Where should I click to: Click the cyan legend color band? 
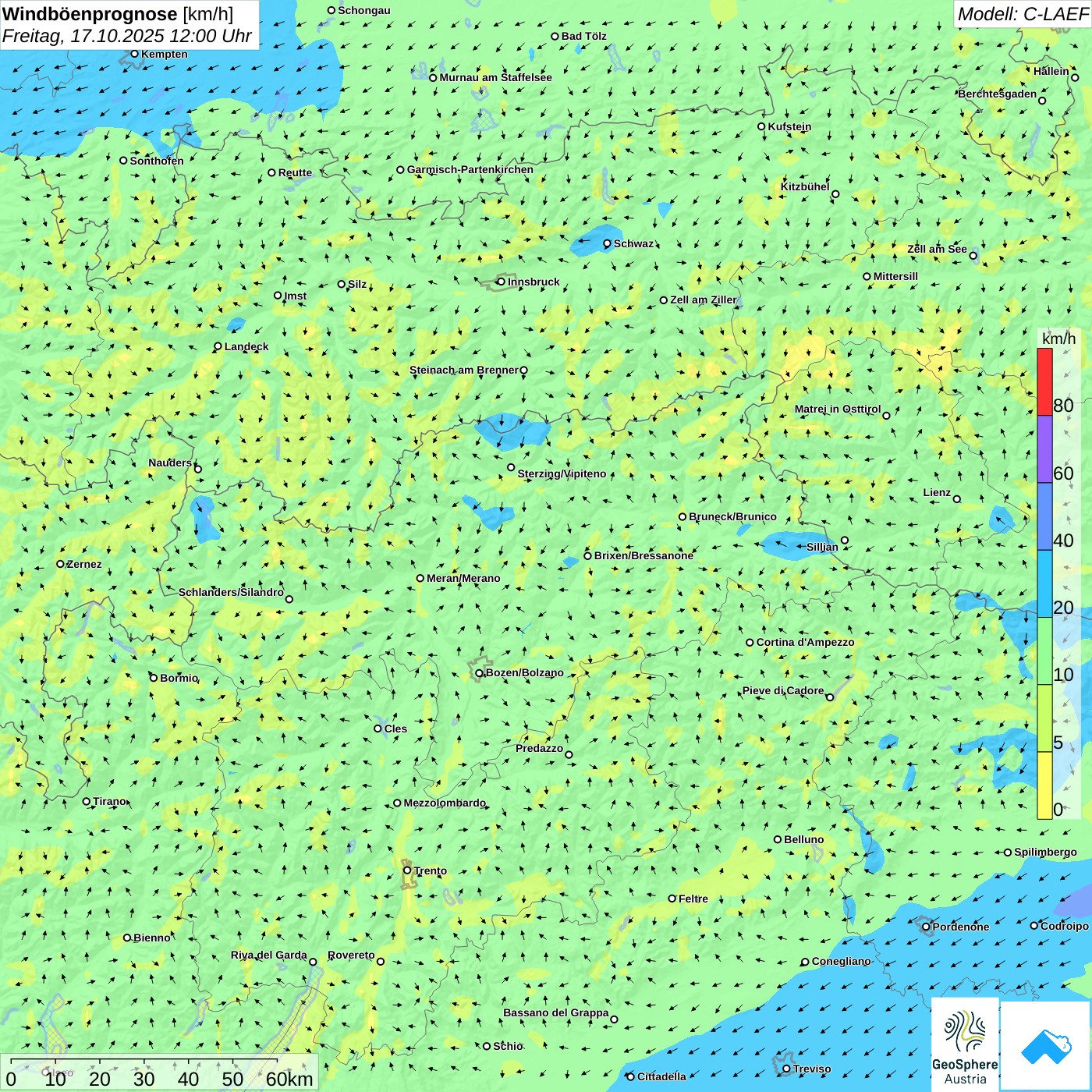1044,583
